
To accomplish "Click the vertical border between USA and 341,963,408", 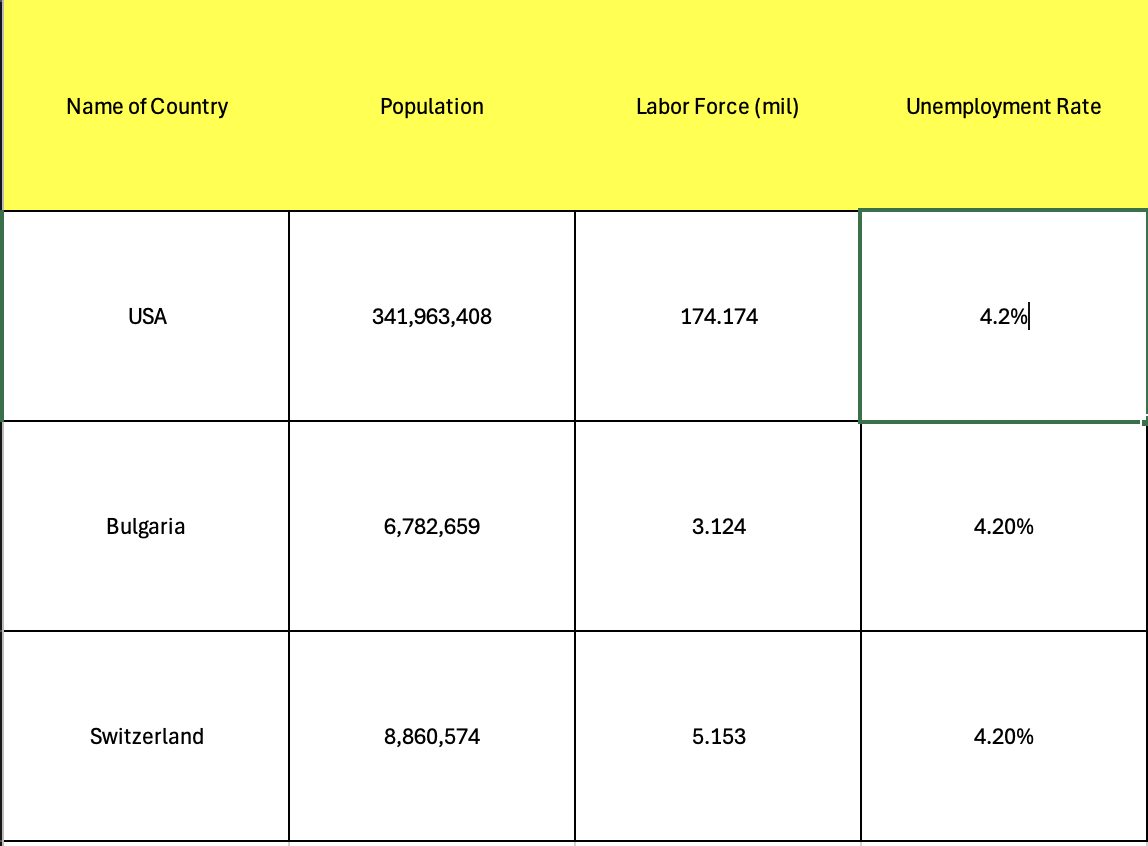I will 289,317.
